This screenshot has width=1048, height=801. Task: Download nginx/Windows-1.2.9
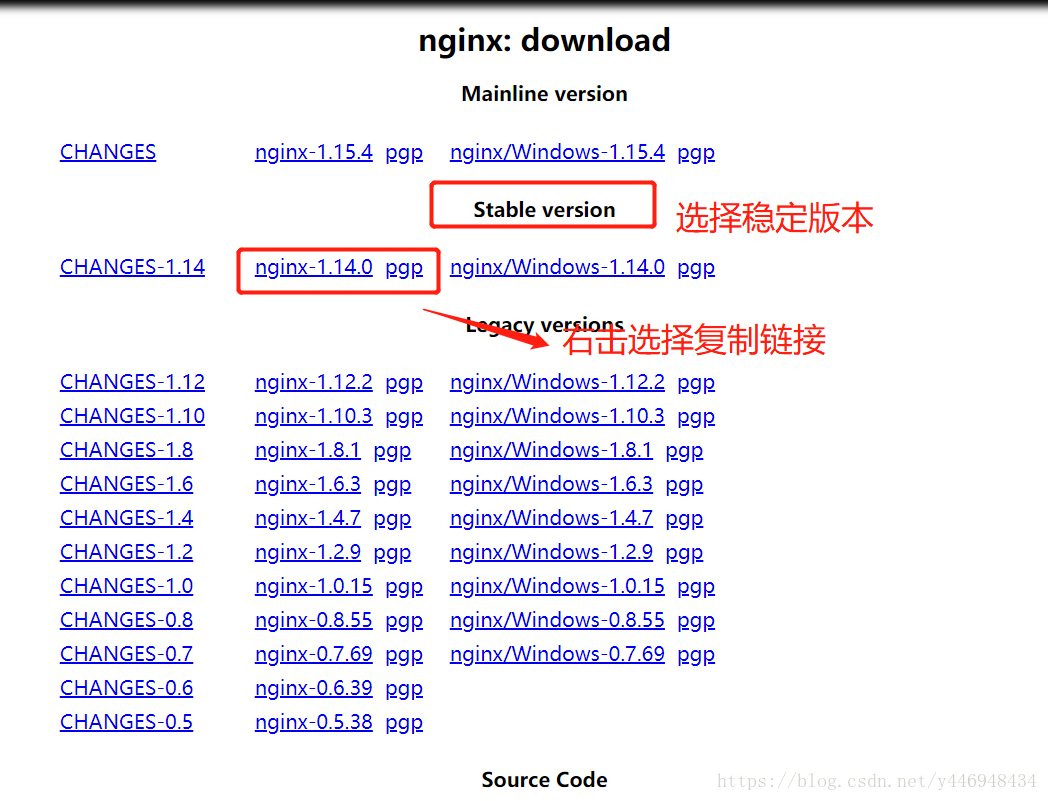point(551,553)
